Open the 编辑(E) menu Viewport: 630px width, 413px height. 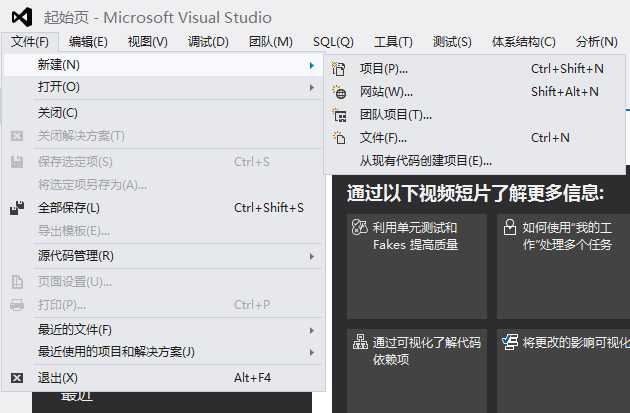pos(88,41)
